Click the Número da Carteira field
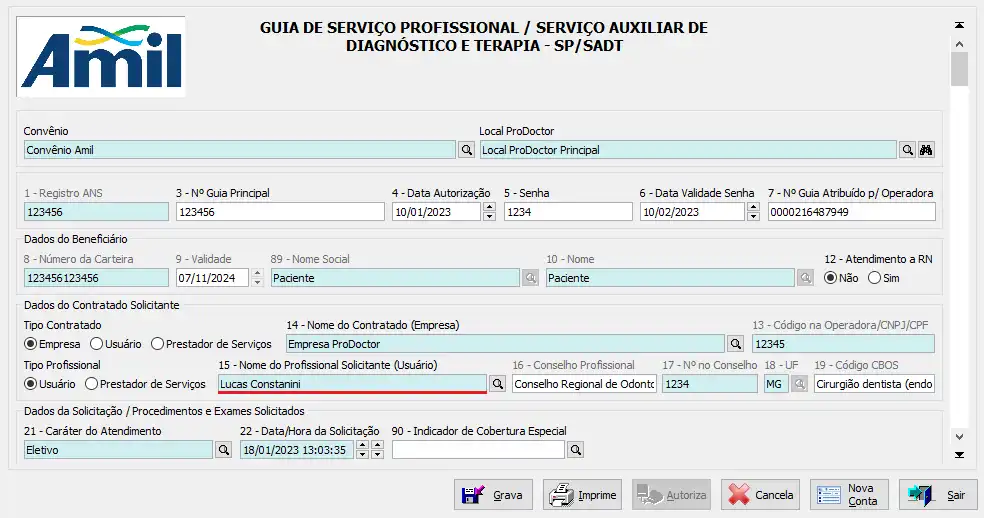This screenshot has height=518, width=984. 97,278
